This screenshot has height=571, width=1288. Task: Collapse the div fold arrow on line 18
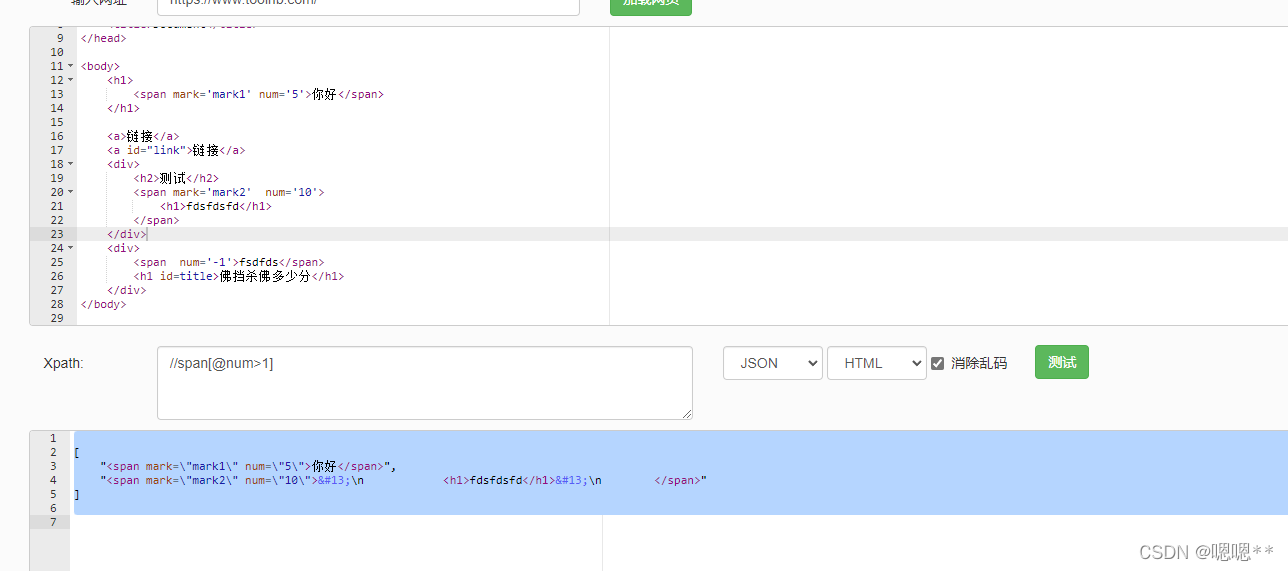click(x=70, y=164)
